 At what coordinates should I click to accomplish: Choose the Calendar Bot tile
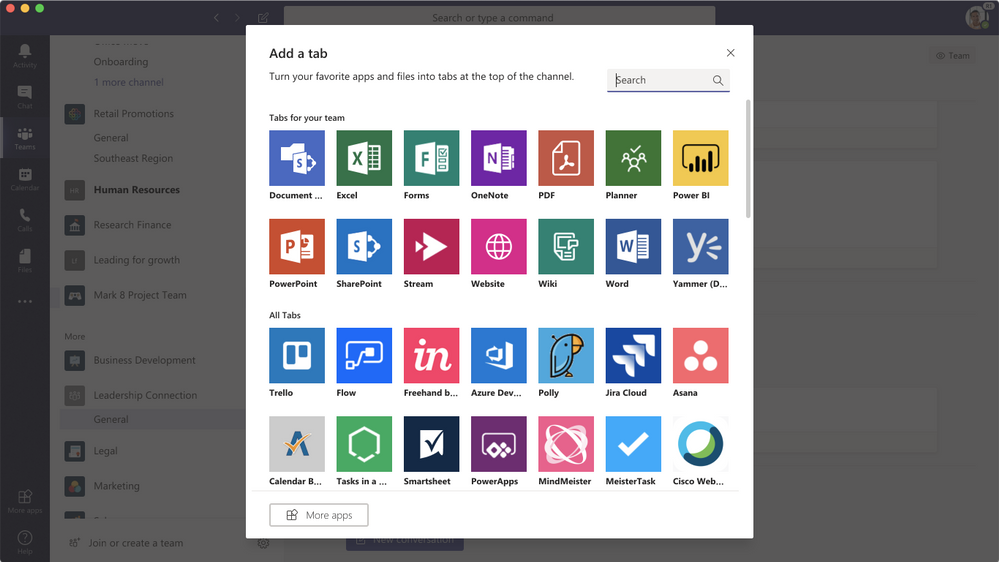297,444
